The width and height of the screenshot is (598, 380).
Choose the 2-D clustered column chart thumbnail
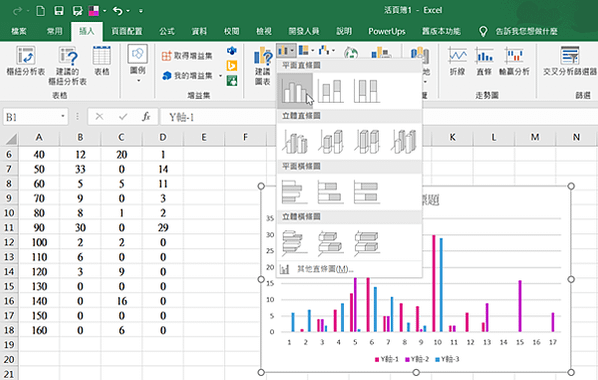coord(295,91)
